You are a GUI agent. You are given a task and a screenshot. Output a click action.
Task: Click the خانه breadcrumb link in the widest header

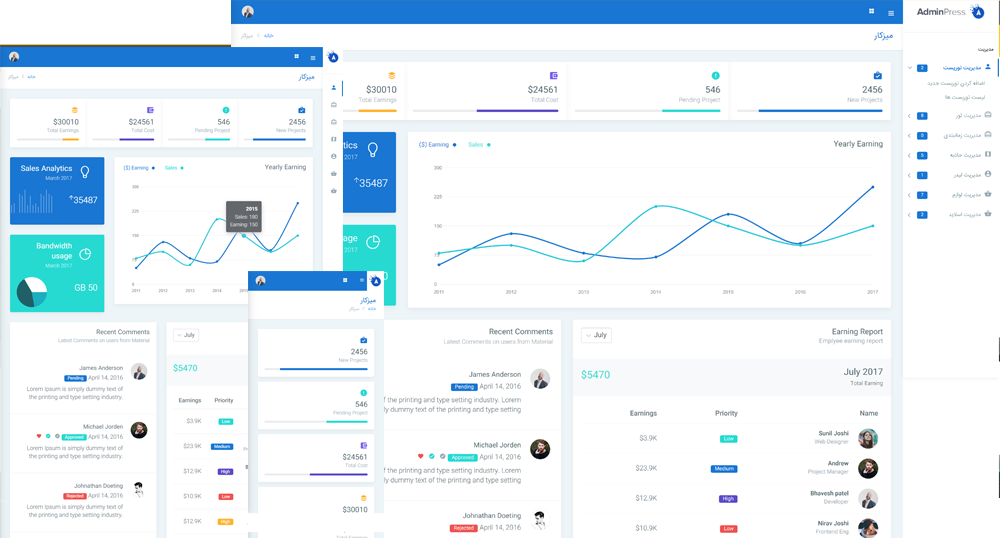tap(268, 36)
